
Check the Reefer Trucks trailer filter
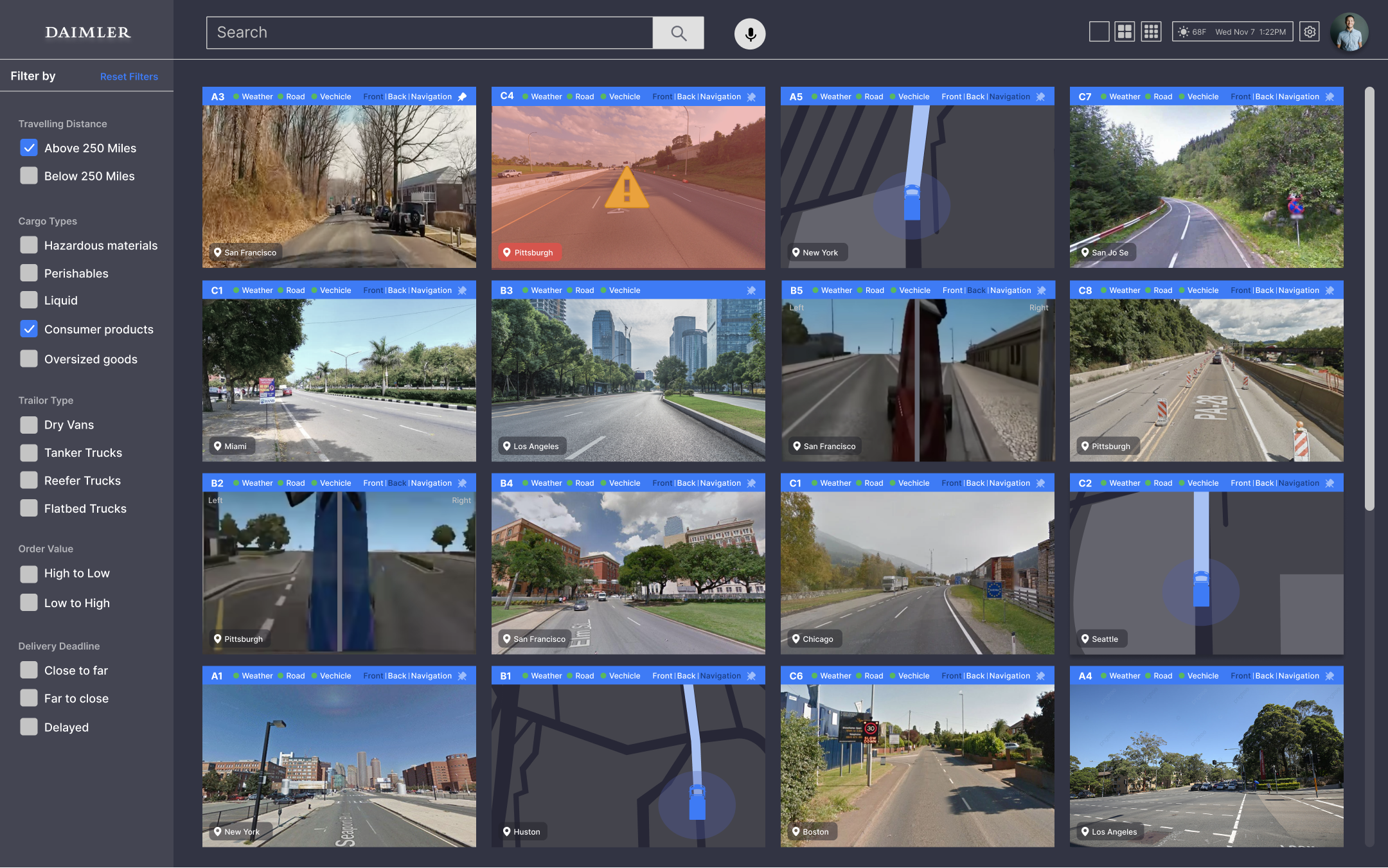tap(29, 480)
